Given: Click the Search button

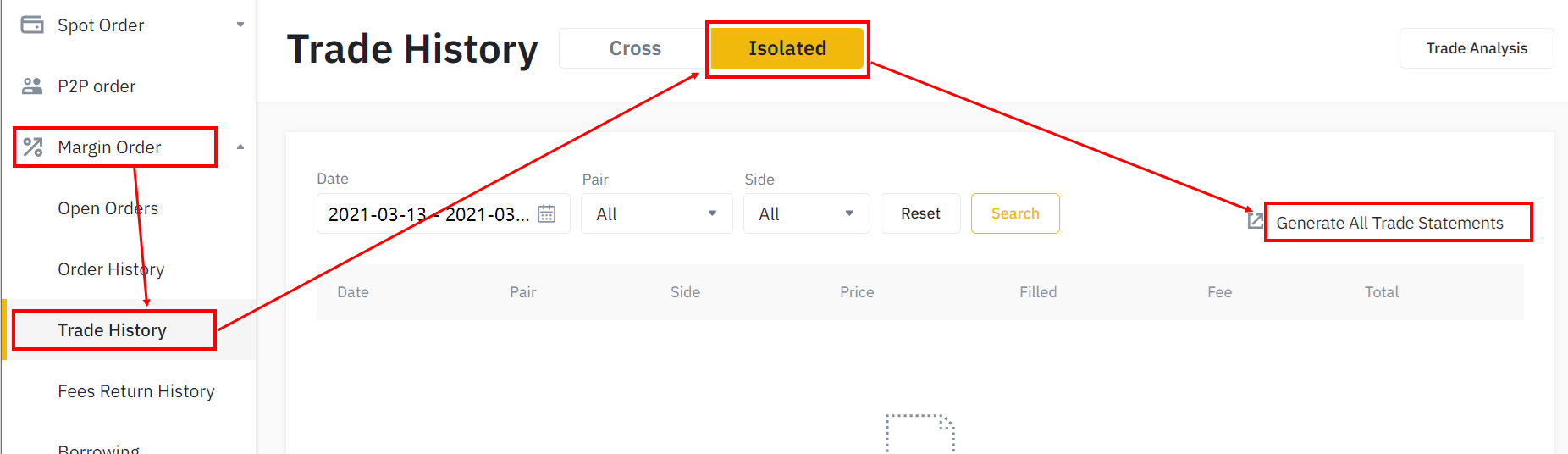Looking at the screenshot, I should click(x=1015, y=213).
